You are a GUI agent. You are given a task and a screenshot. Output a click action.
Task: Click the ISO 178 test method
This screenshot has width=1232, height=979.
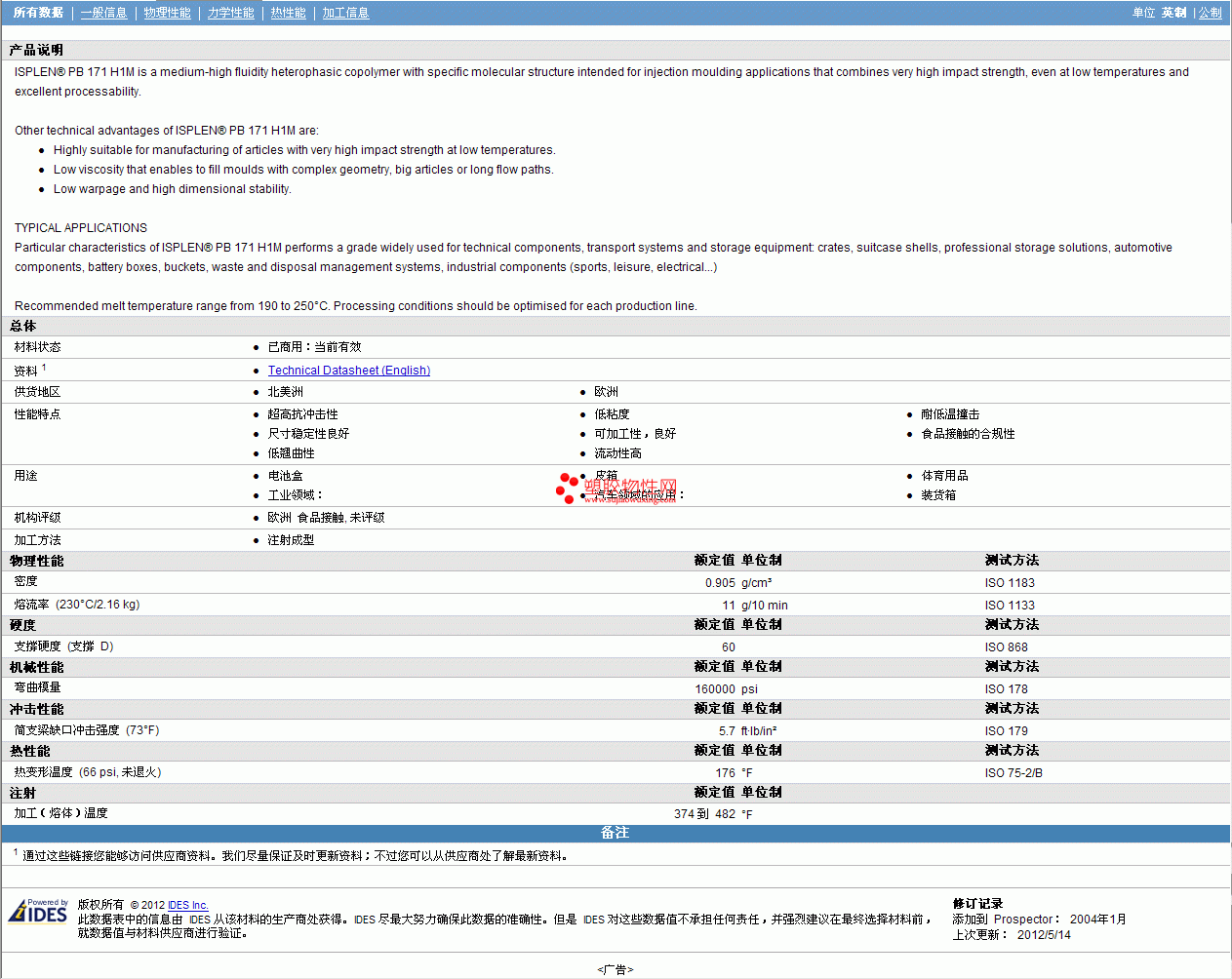pyautogui.click(x=1006, y=689)
